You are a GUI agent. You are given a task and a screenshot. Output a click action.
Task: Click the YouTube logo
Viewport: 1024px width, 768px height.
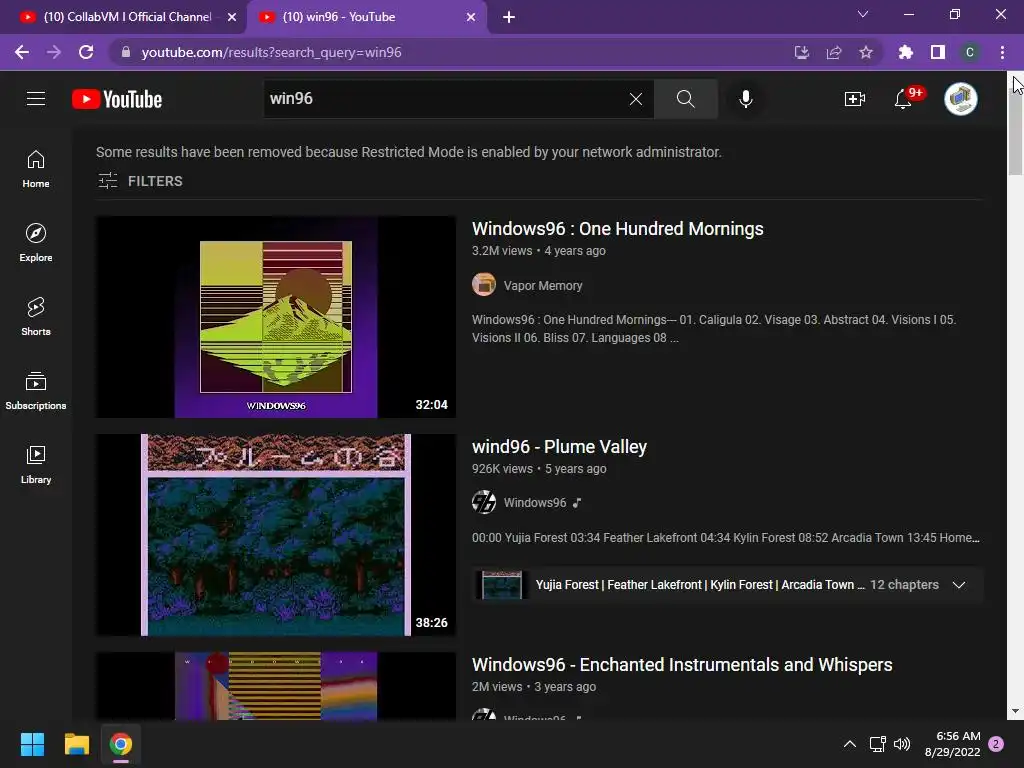tap(117, 99)
